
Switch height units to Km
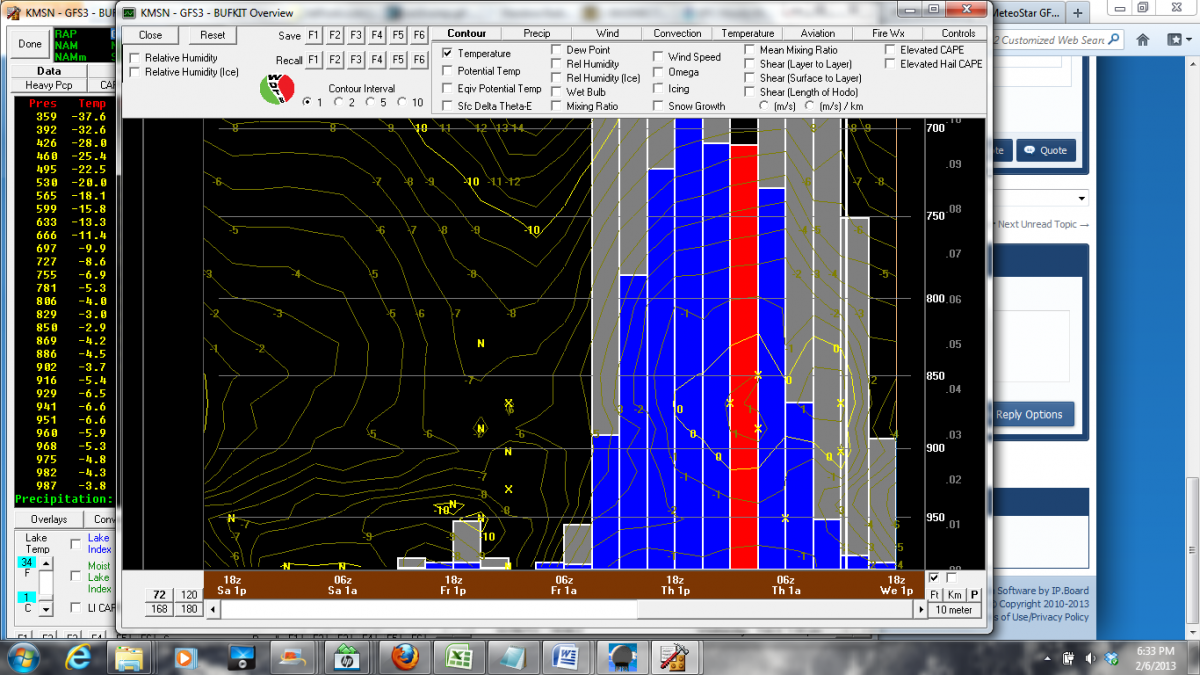click(955, 595)
